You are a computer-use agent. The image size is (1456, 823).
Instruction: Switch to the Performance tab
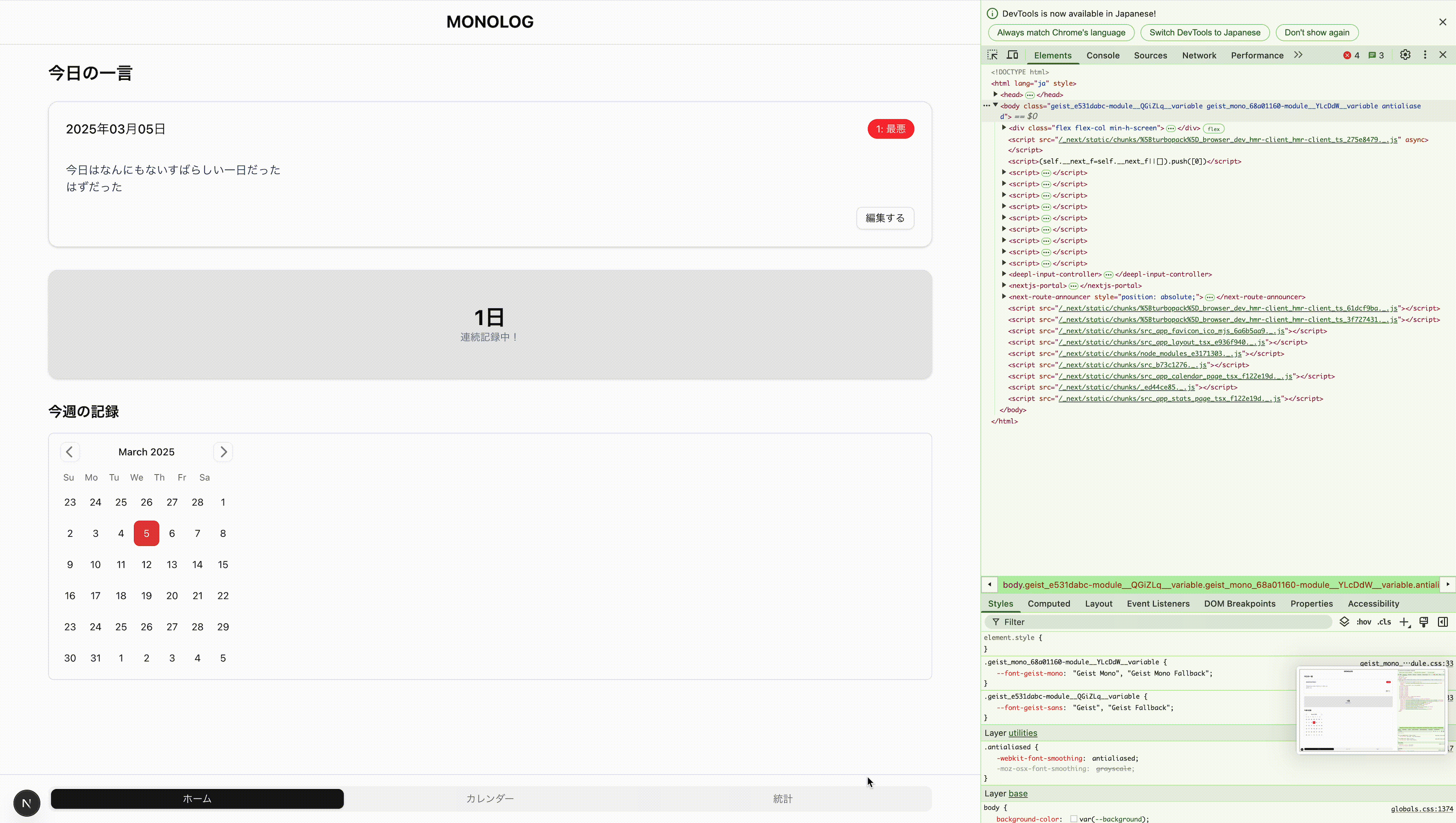1257,55
